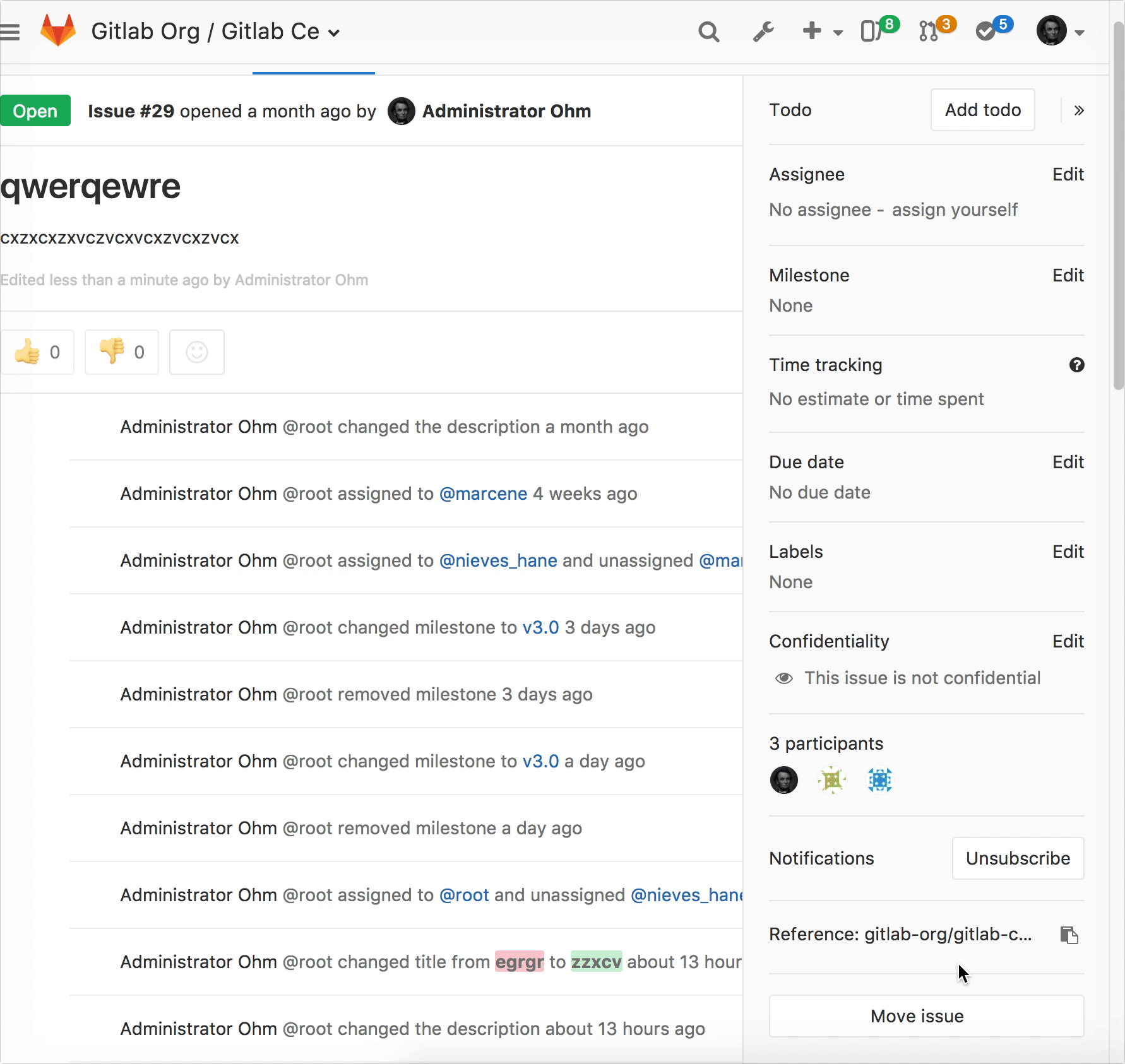This screenshot has height=1064, width=1125.
Task: Open the hamburger sidebar menu
Action: (10, 32)
